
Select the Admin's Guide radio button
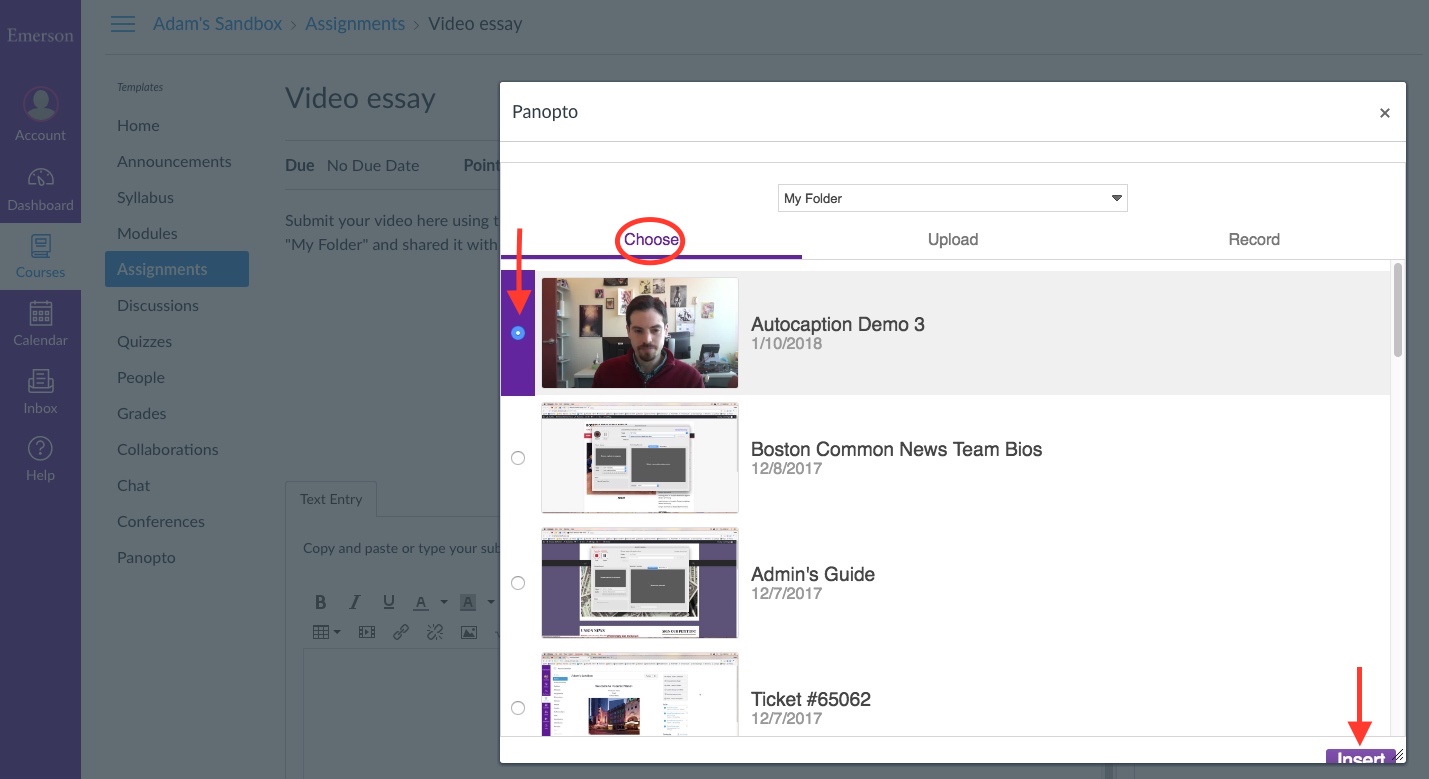click(518, 583)
